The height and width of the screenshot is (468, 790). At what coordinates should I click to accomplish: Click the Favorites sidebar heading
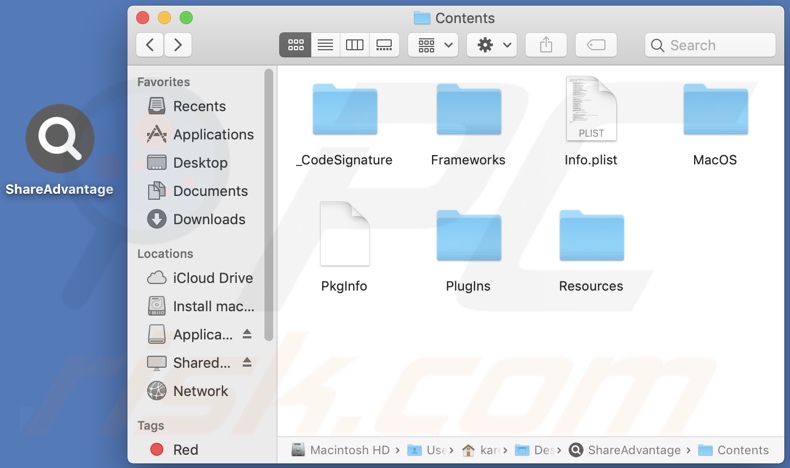click(x=164, y=82)
